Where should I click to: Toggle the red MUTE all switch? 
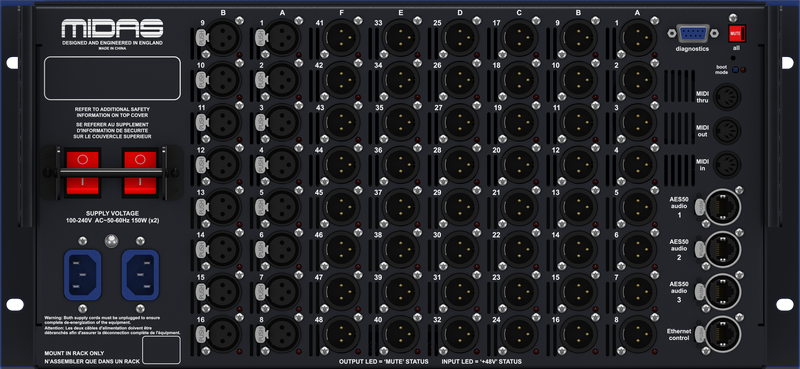(737, 33)
